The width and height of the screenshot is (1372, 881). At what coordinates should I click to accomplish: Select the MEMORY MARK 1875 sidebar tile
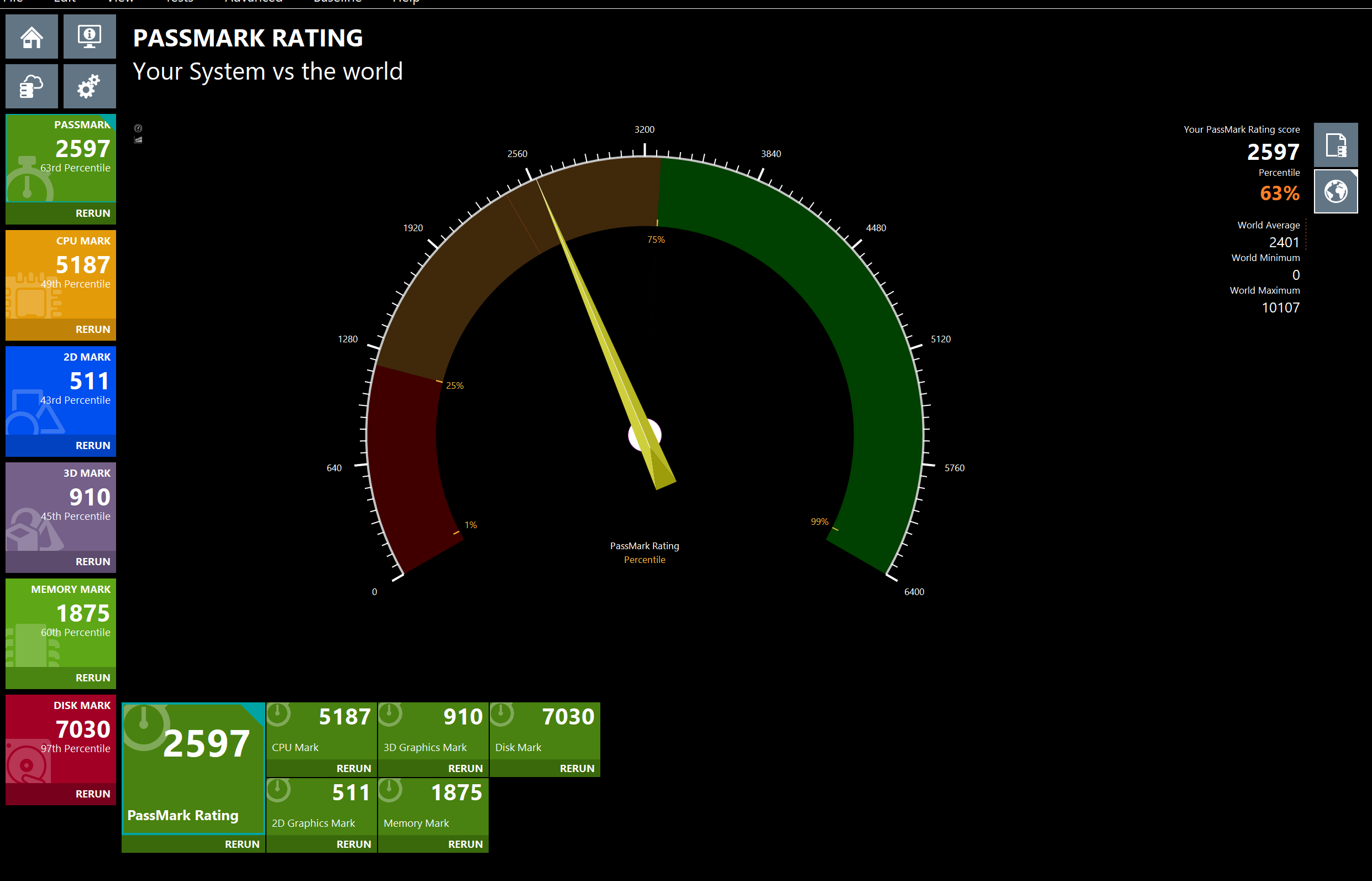coord(61,623)
